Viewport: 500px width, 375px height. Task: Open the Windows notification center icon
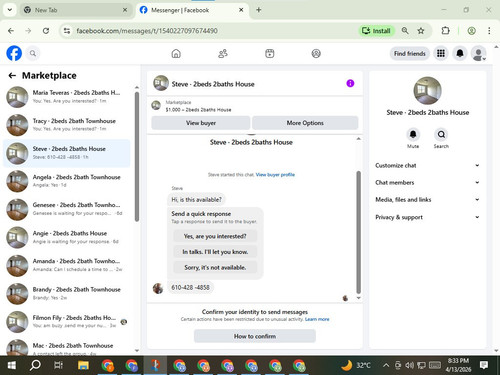pyautogui.click(x=484, y=365)
